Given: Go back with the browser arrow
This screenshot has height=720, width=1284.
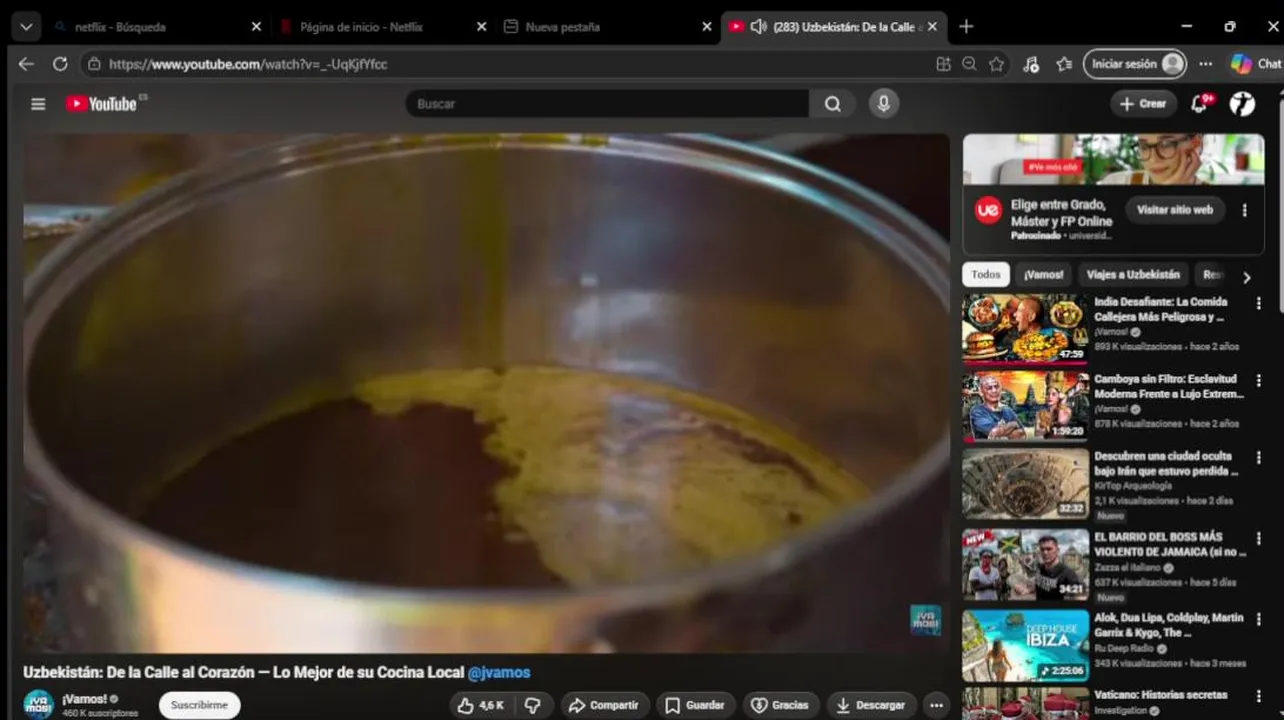Looking at the screenshot, I should (x=26, y=64).
